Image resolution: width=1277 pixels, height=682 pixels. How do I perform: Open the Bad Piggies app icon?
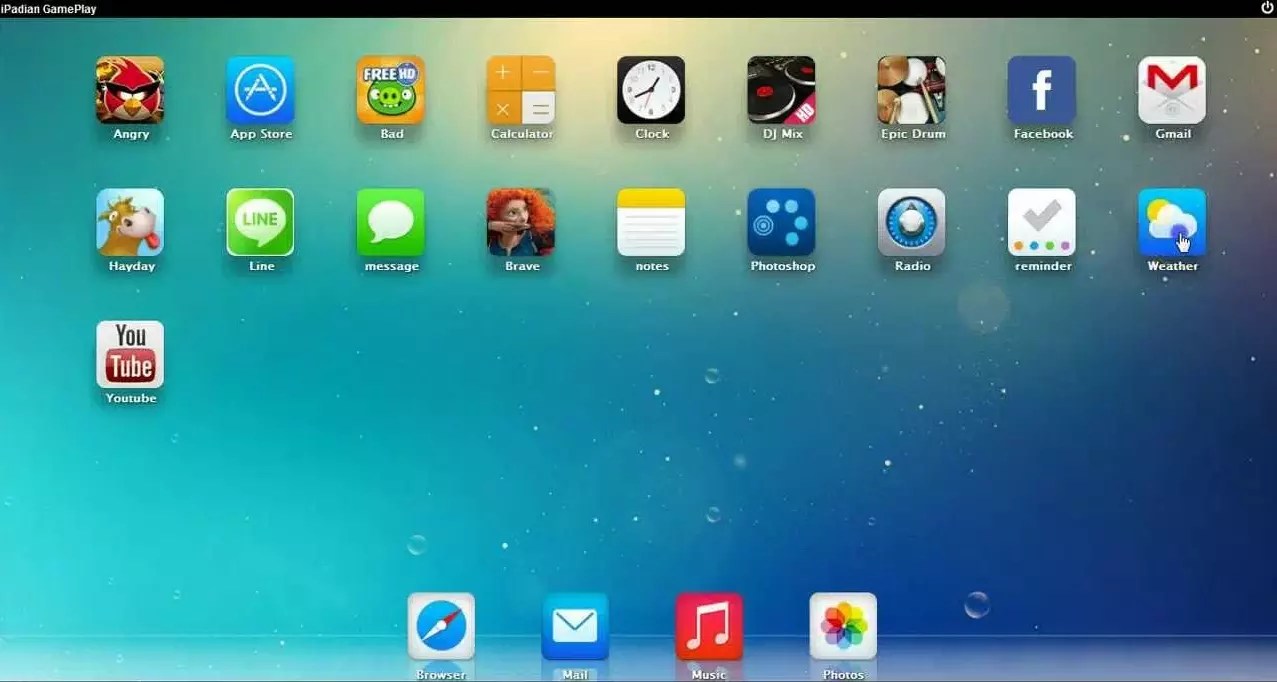coord(391,90)
